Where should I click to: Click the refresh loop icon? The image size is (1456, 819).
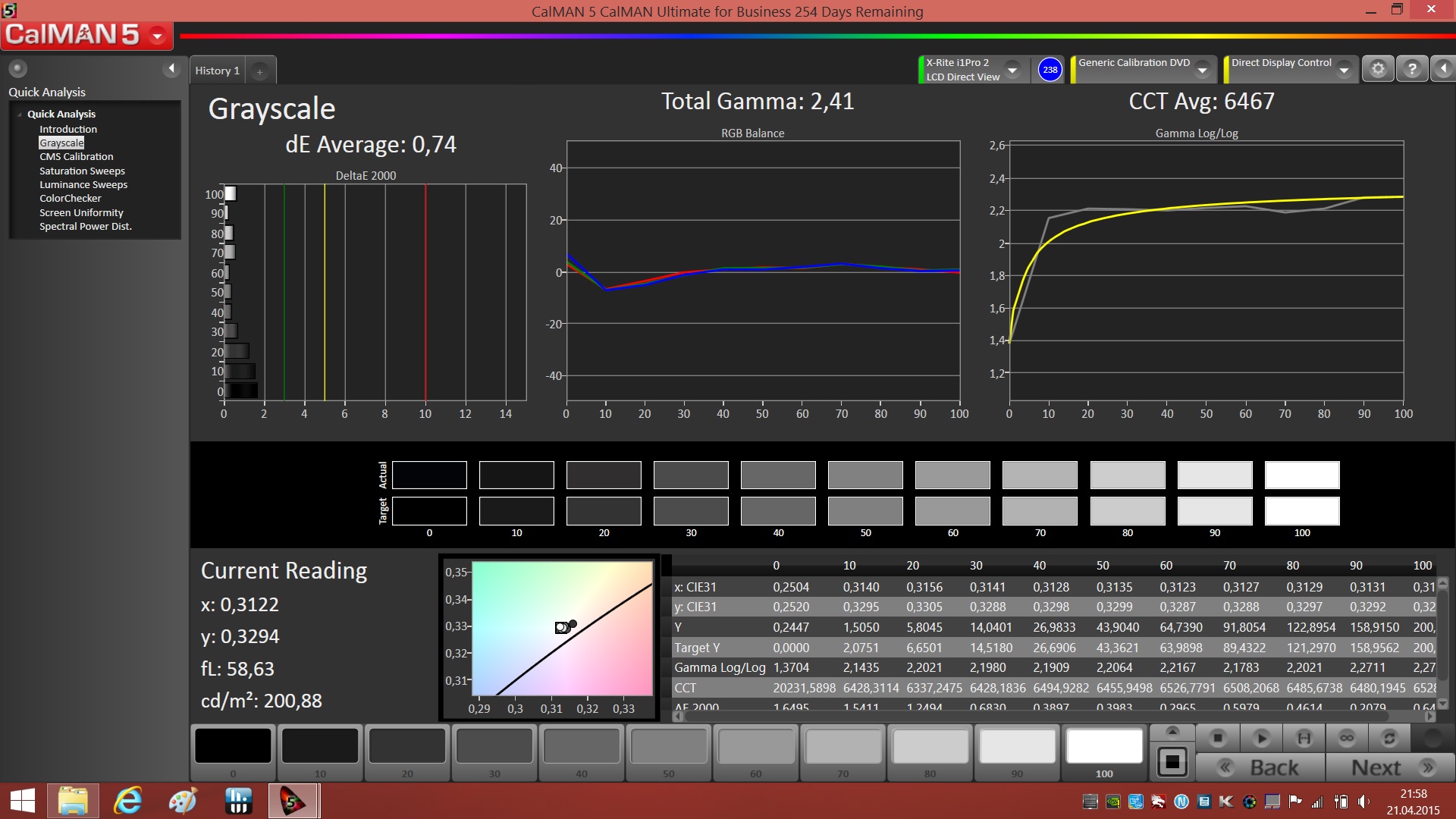point(1389,738)
